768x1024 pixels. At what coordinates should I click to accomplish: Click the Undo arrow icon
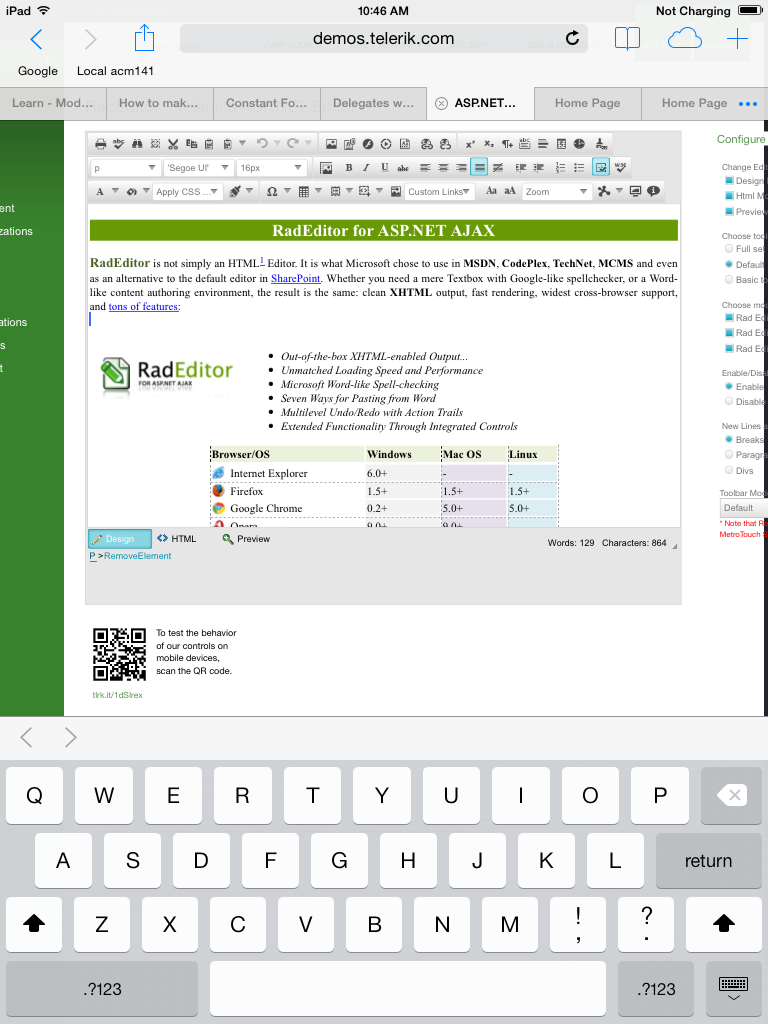coord(262,143)
